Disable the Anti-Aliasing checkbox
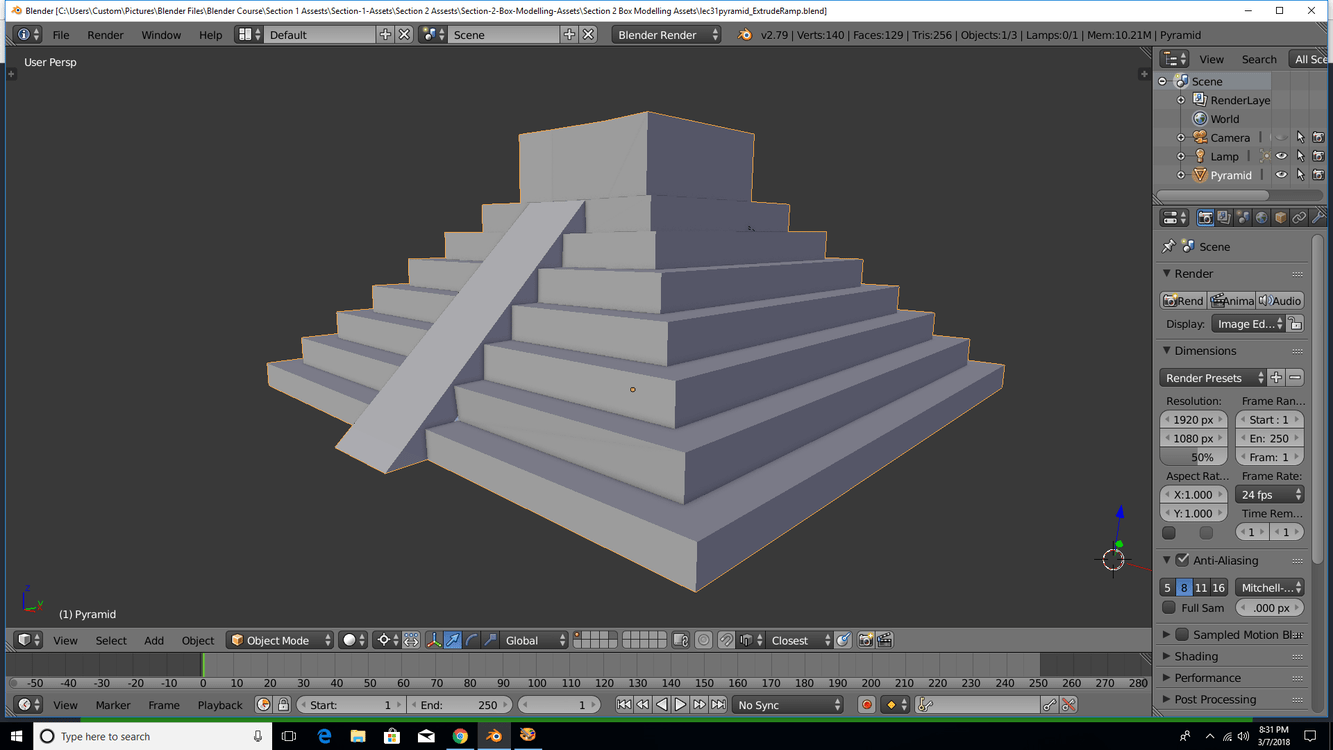Image resolution: width=1333 pixels, height=750 pixels. pyautogui.click(x=1183, y=560)
